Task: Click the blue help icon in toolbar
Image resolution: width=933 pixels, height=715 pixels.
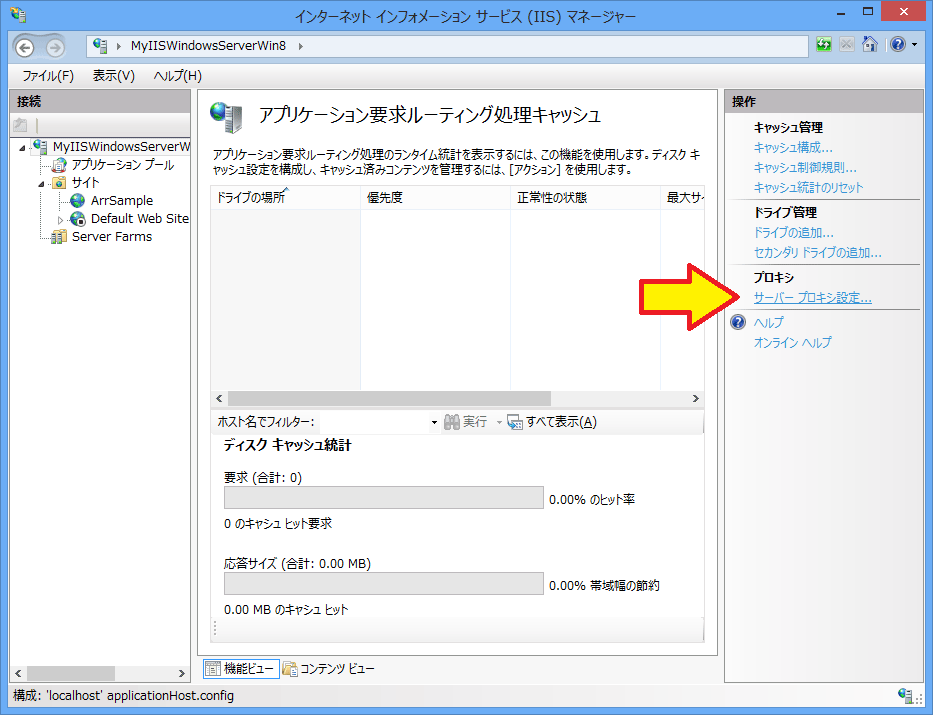Action: [x=898, y=45]
